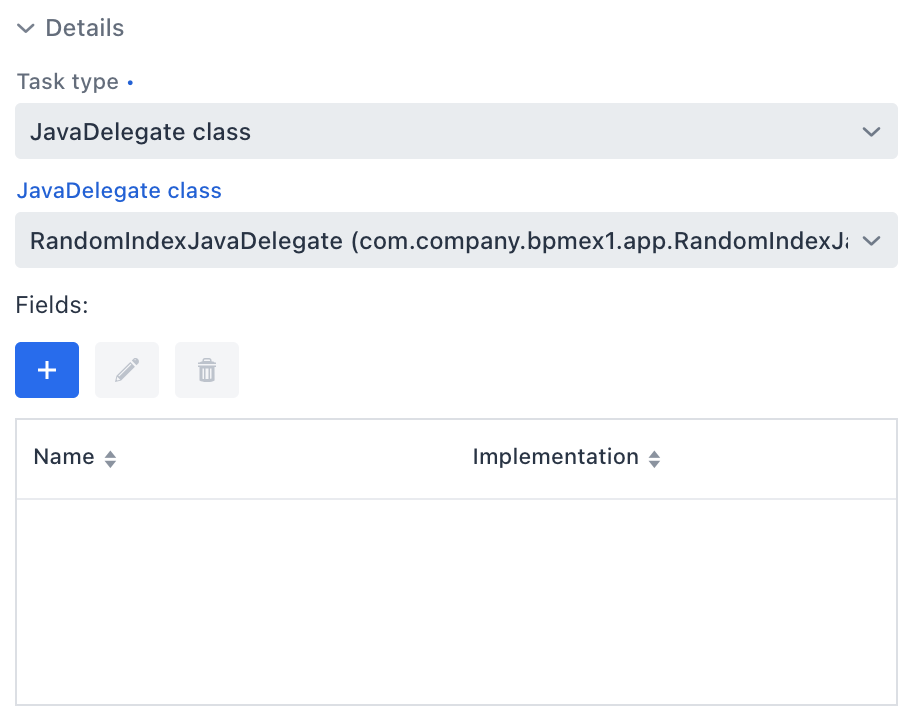Click the Implementation column header
918x728 pixels.
point(556,457)
